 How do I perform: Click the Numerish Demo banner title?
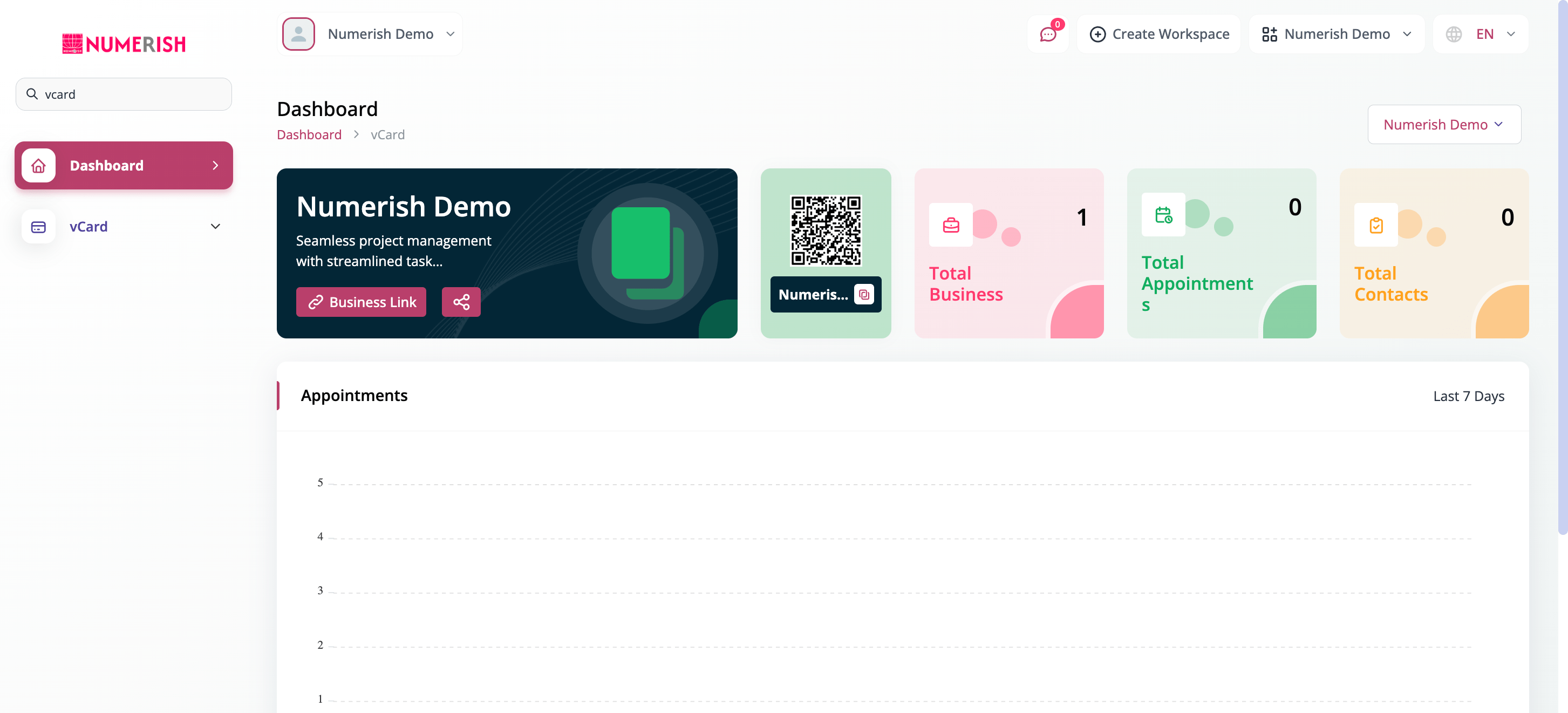point(404,206)
